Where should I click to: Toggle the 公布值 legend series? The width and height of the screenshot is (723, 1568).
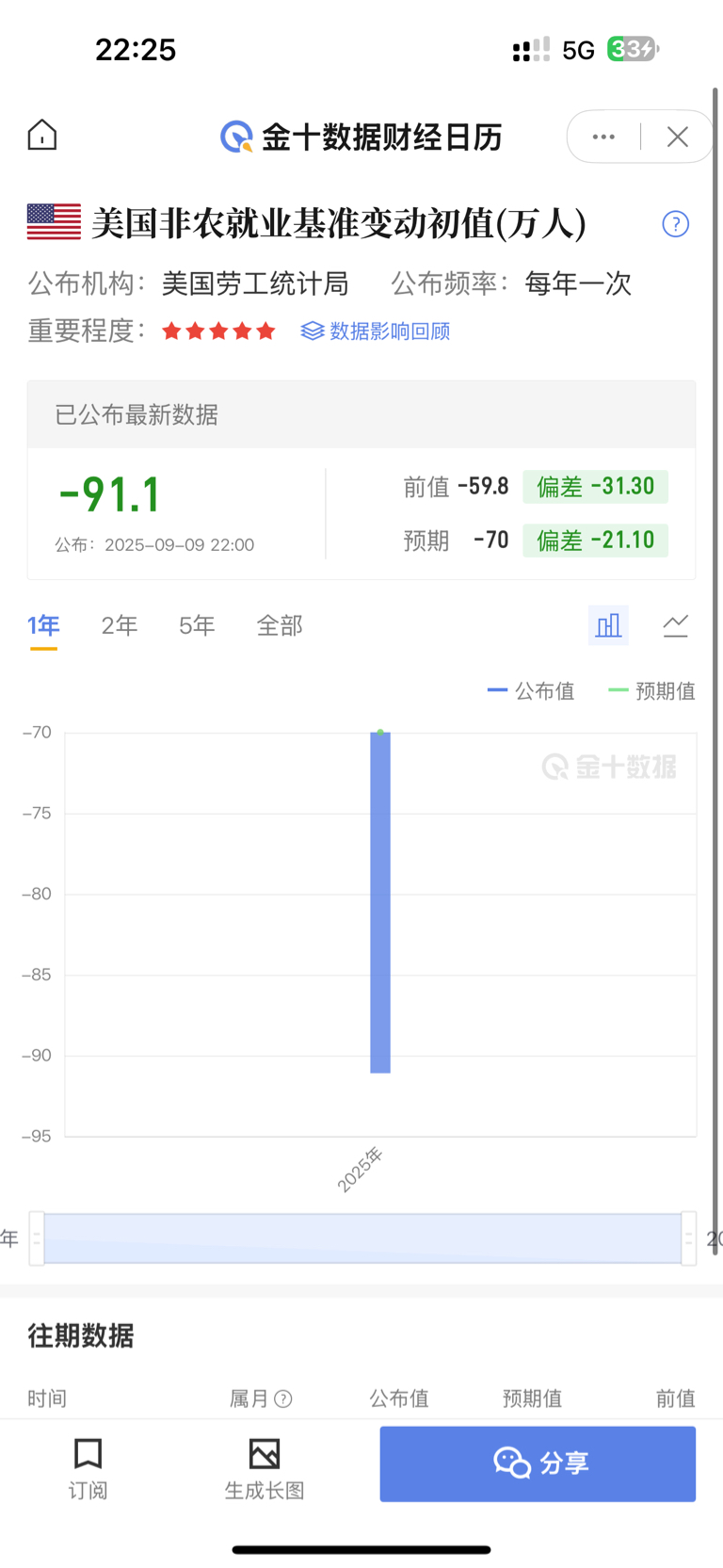click(530, 691)
